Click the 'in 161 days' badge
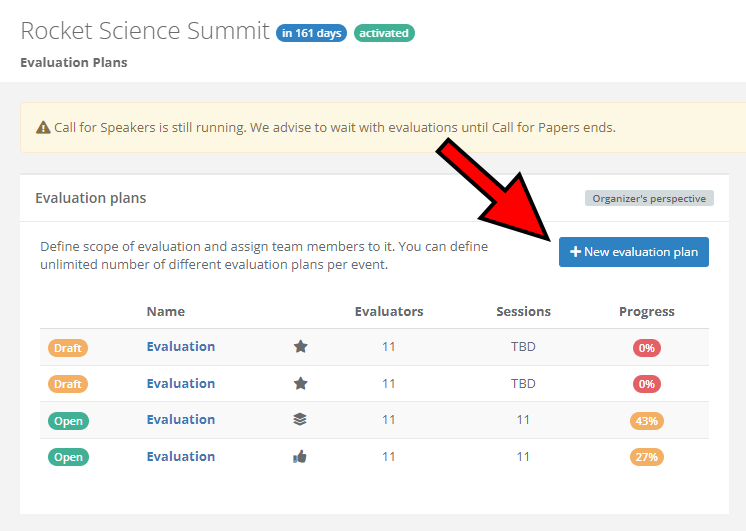 312,33
